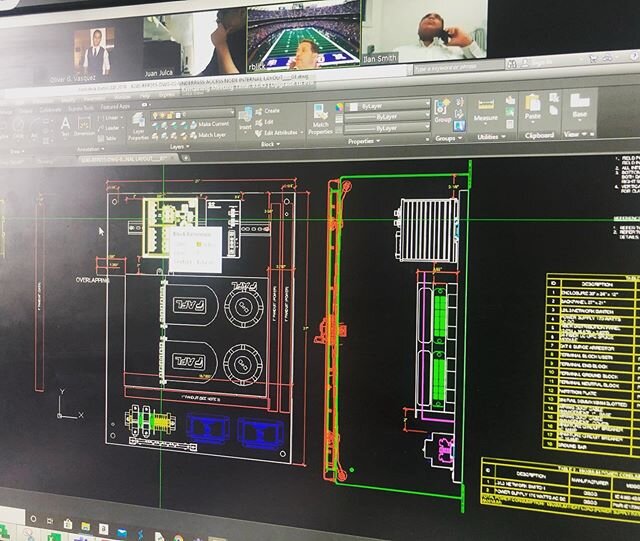Screen dimensions: 640x541
Task: Click the color wheel icon in Properties
Action: (339, 107)
